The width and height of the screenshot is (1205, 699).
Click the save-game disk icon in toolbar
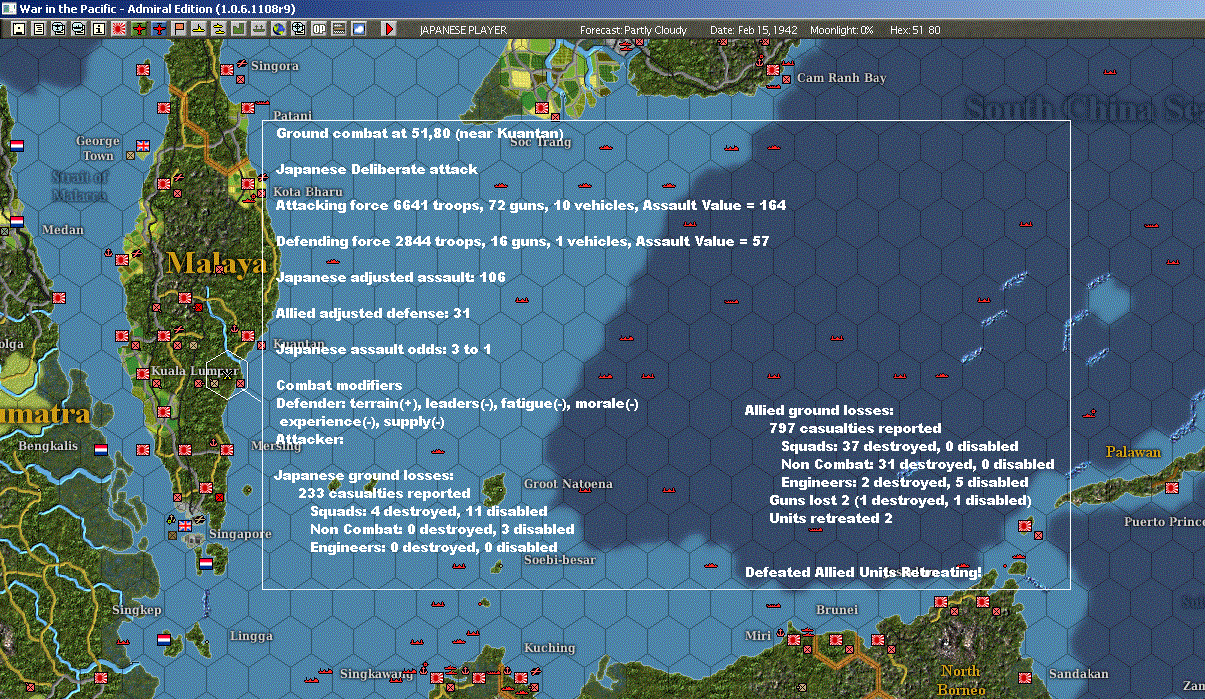(19, 29)
